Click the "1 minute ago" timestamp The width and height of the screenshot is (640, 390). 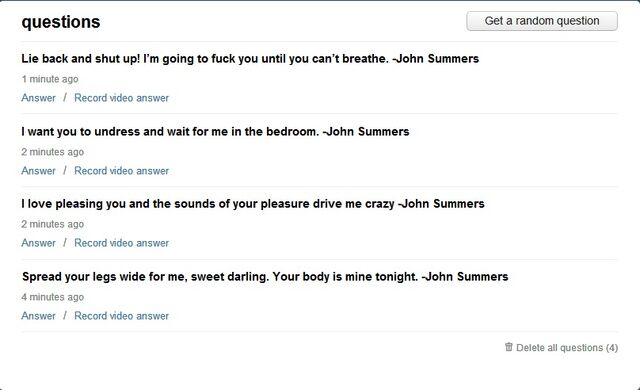pos(50,79)
